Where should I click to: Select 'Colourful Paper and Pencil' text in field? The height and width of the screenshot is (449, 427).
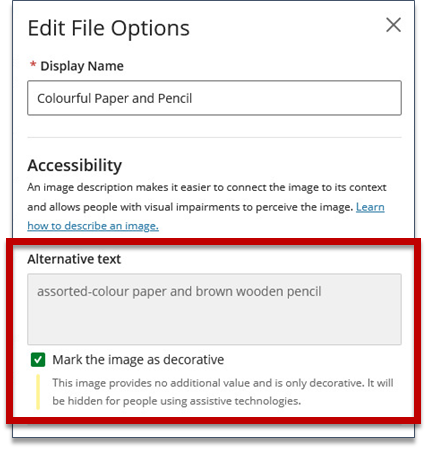point(115,98)
